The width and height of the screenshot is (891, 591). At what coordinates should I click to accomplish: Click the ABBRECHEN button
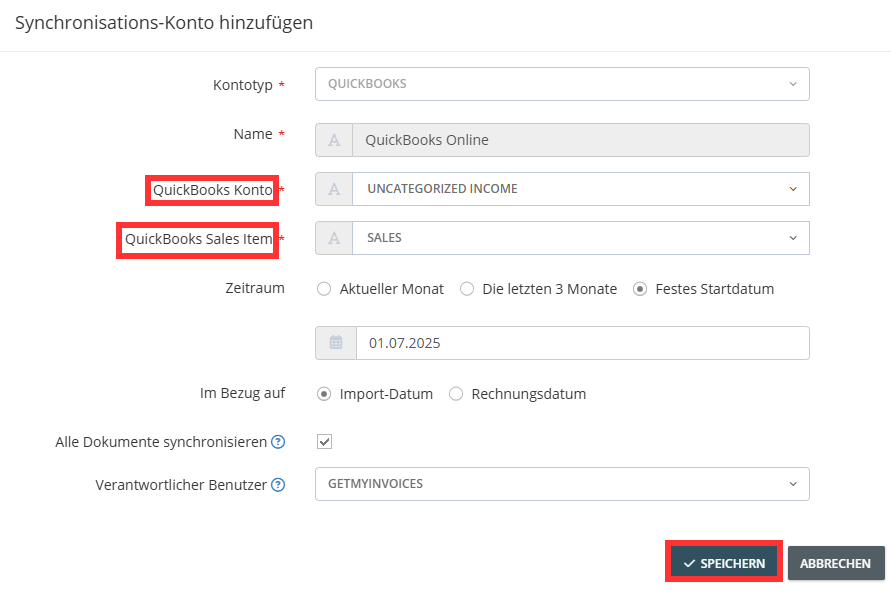point(836,563)
